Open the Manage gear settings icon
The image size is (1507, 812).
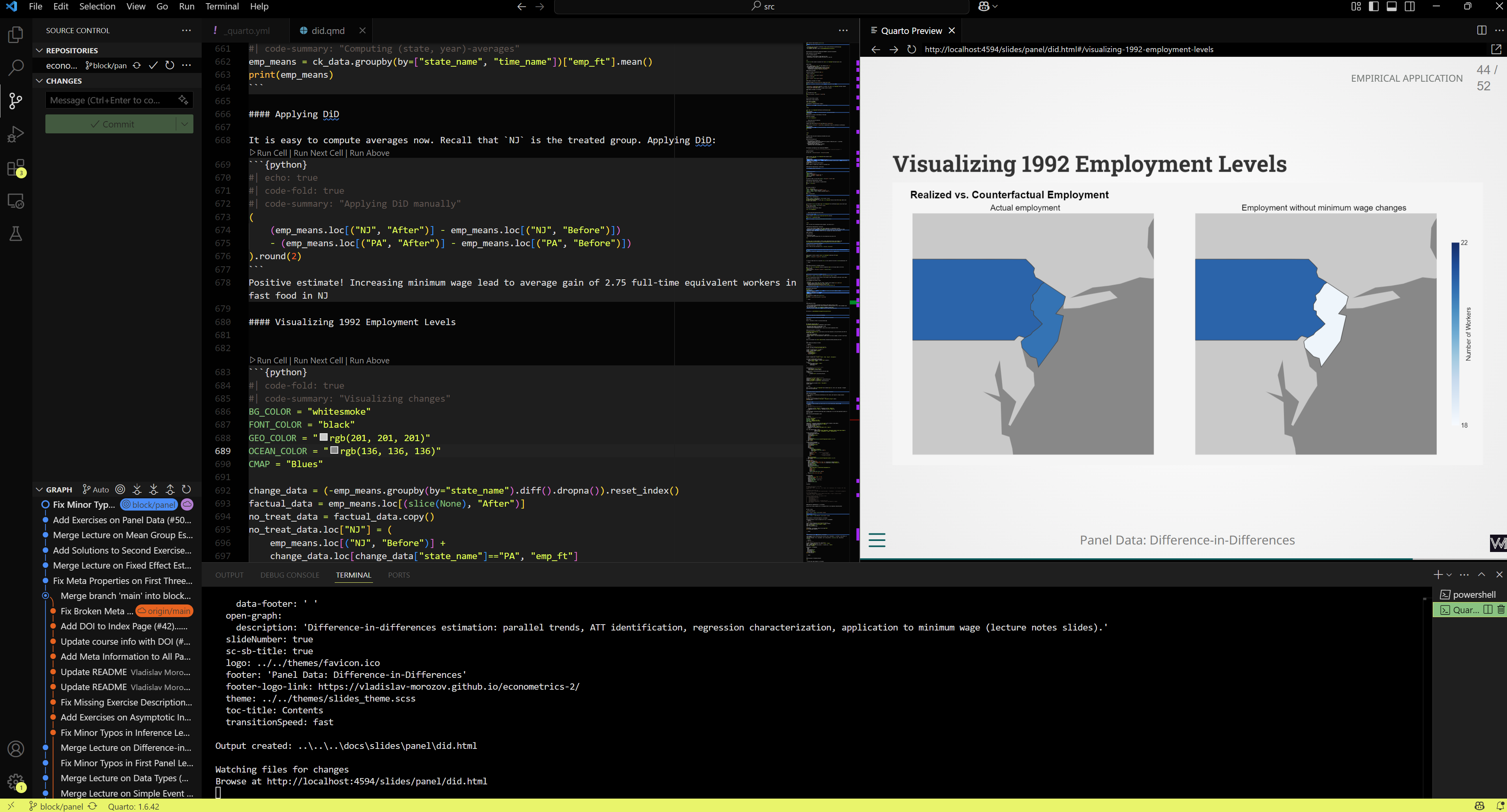pos(16,782)
